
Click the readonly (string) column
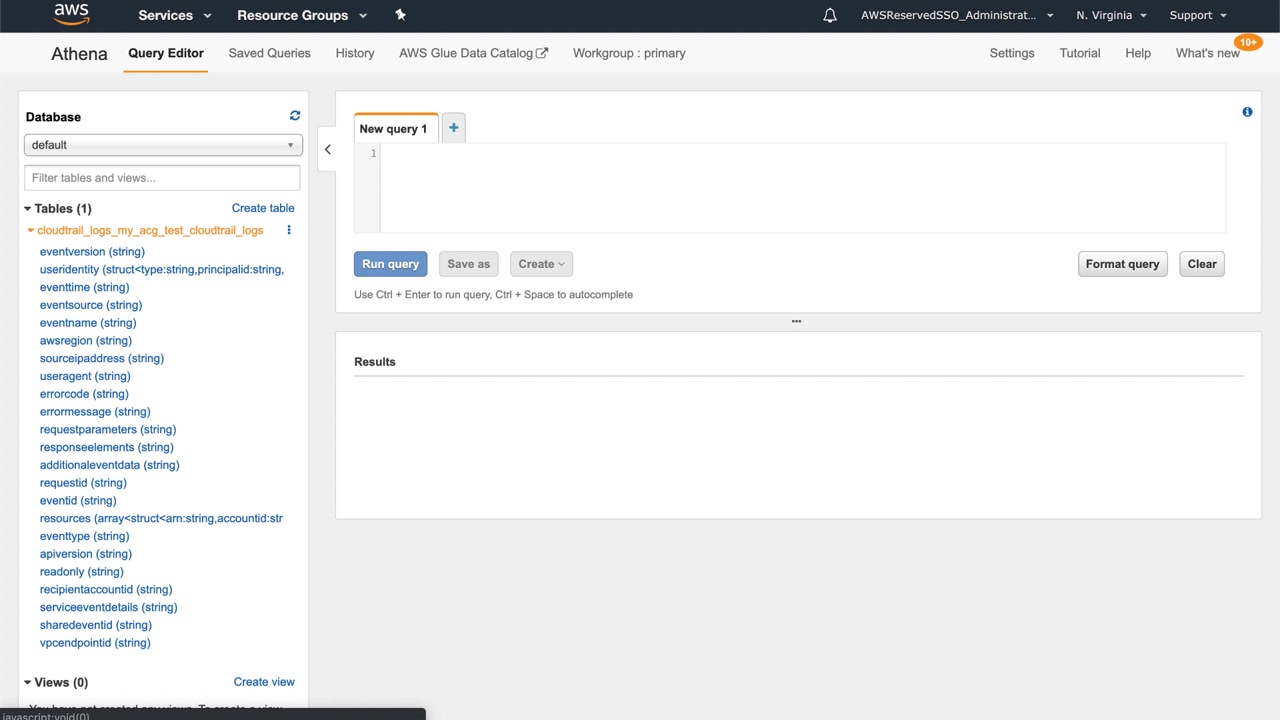pyautogui.click(x=82, y=572)
